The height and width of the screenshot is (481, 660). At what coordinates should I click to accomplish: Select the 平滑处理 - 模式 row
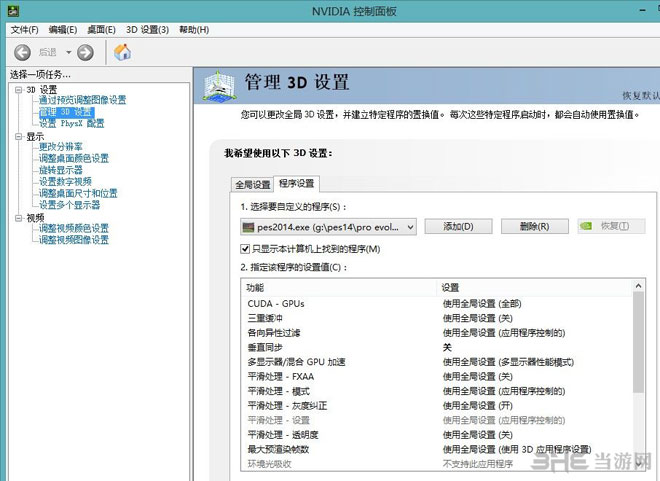click(x=436, y=391)
